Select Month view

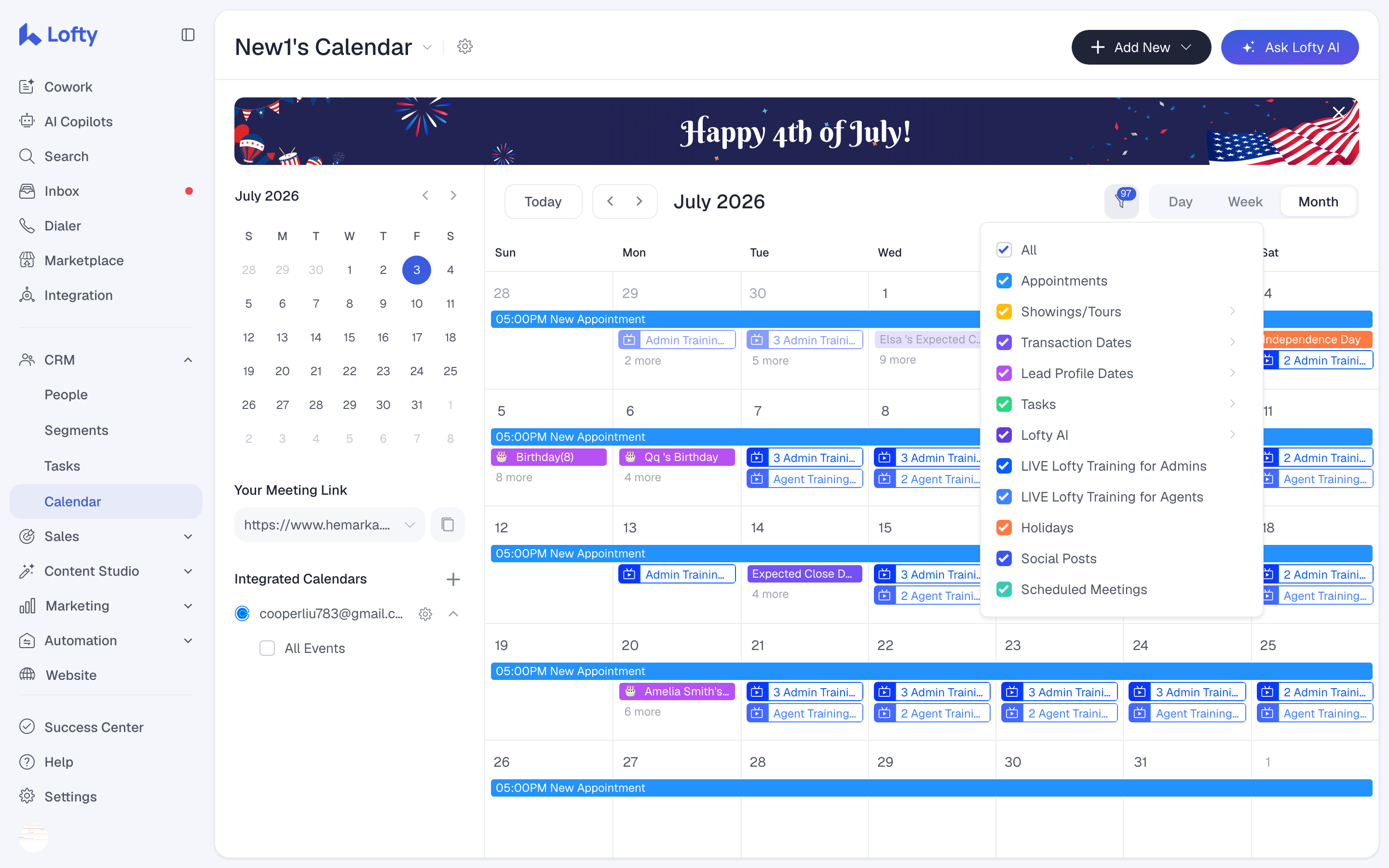click(x=1318, y=202)
